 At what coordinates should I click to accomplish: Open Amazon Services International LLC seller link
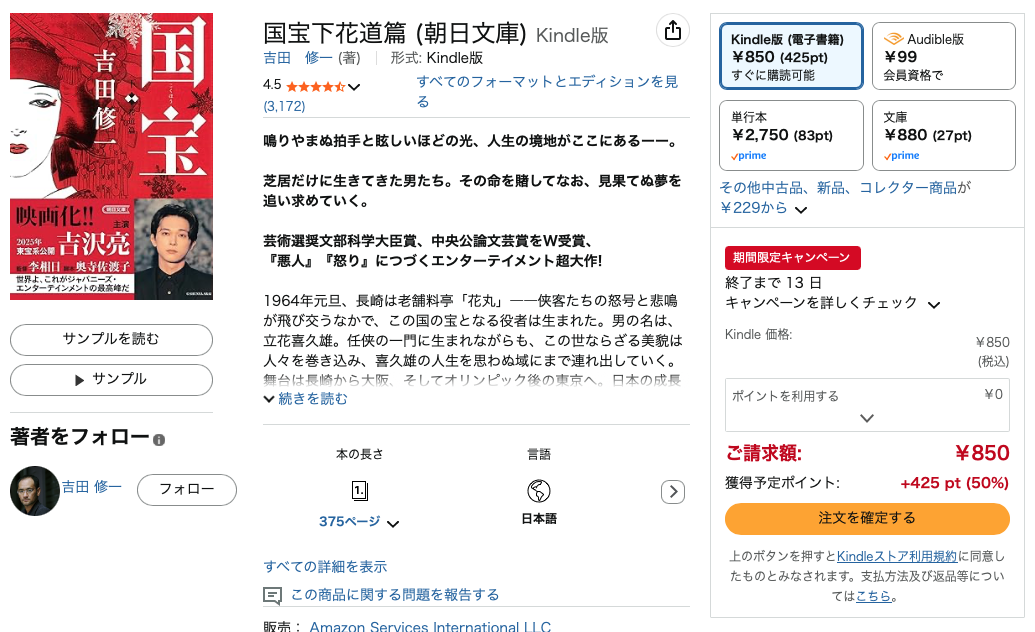pos(430,626)
